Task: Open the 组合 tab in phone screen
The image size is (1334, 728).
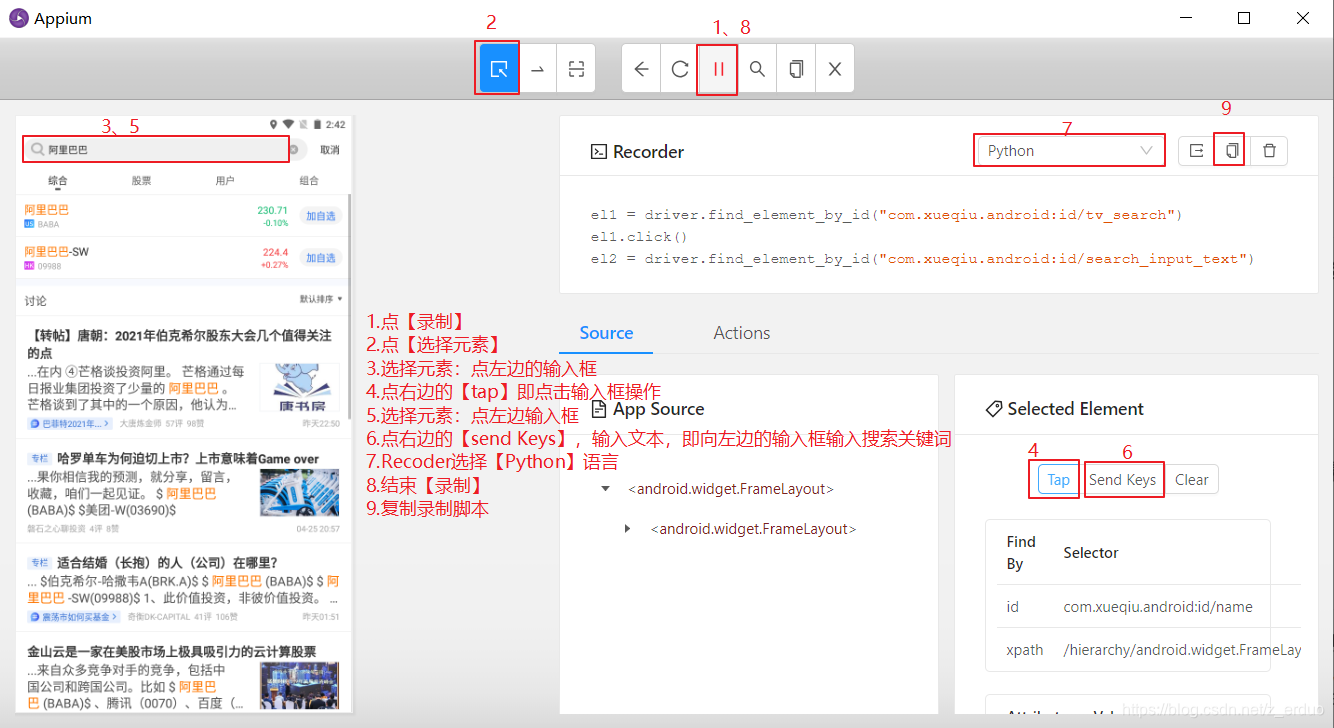Action: pos(309,181)
